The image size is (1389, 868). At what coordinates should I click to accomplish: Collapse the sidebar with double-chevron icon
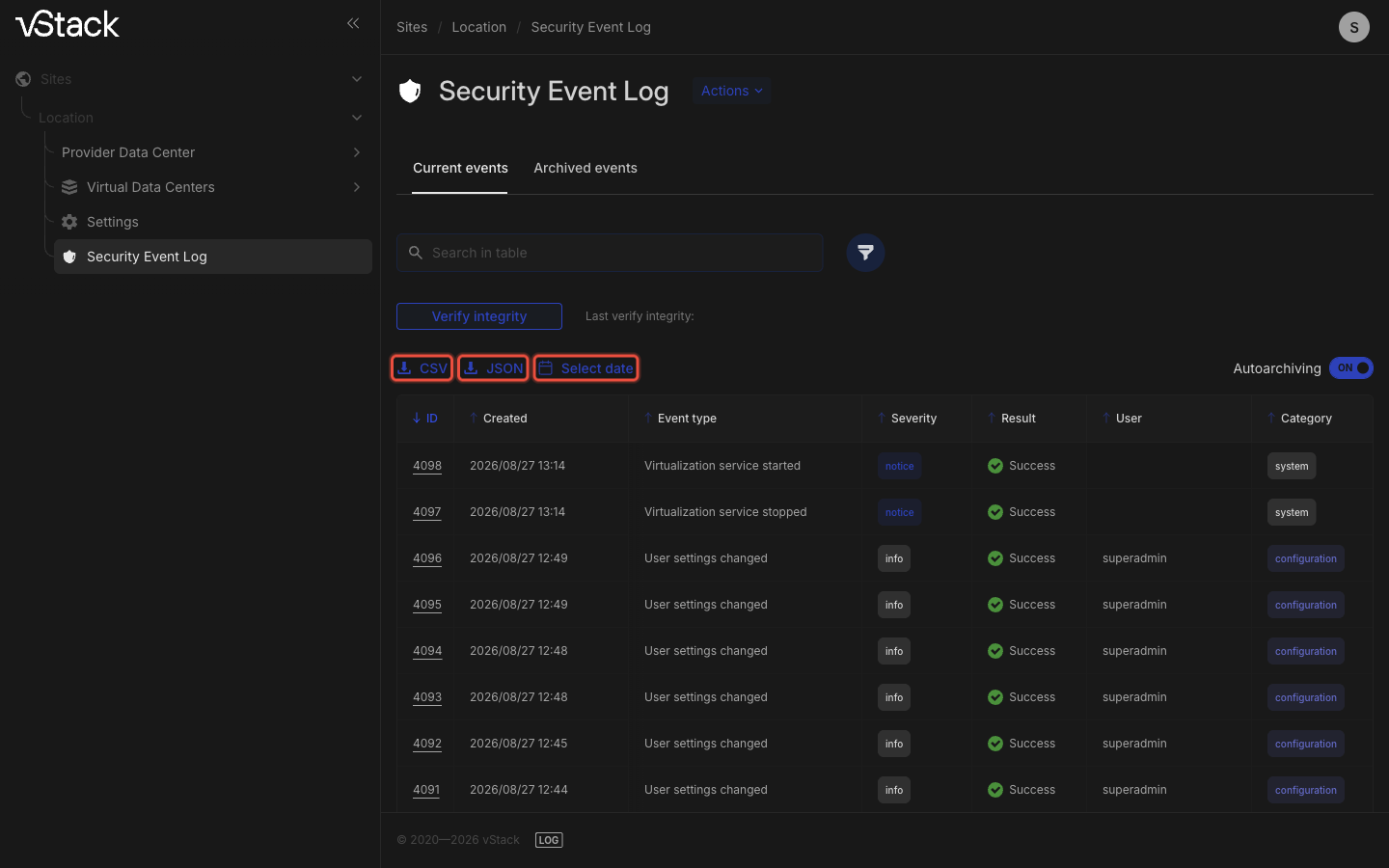point(353,23)
